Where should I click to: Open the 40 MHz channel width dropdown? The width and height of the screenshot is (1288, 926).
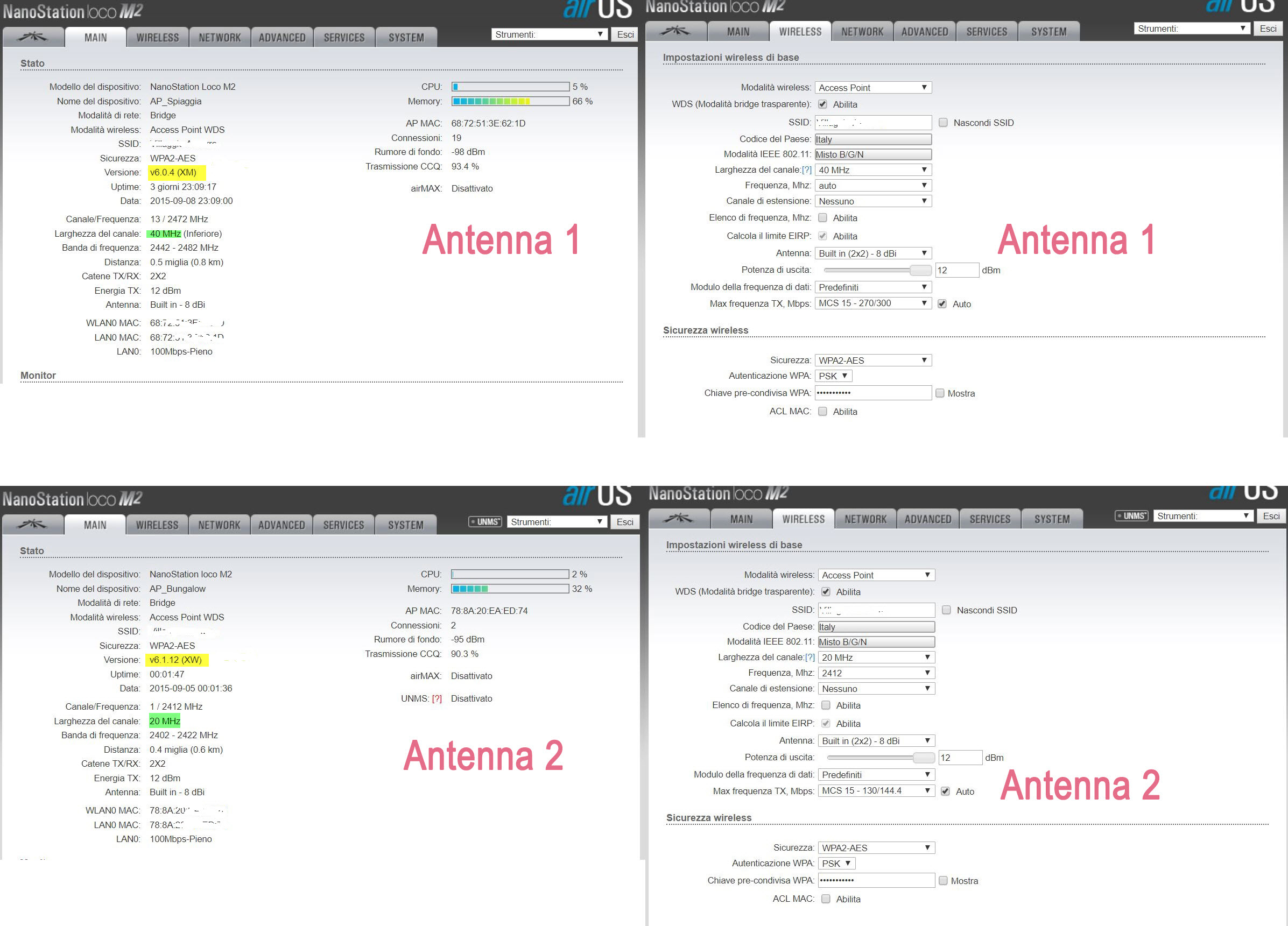tap(874, 169)
